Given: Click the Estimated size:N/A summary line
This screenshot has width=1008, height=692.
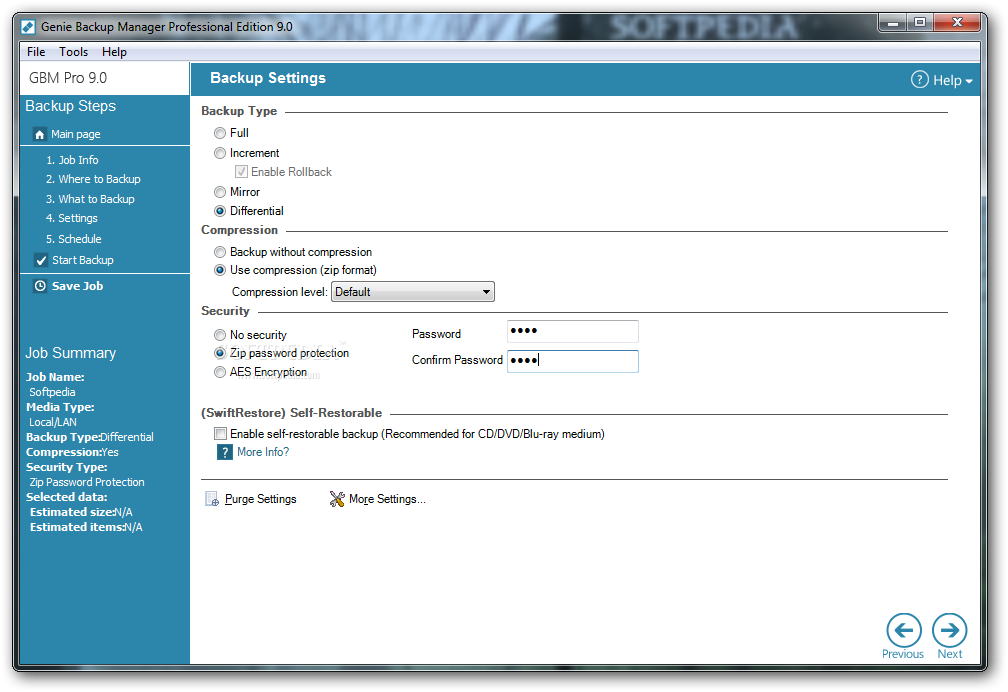Looking at the screenshot, I should click(x=81, y=513).
